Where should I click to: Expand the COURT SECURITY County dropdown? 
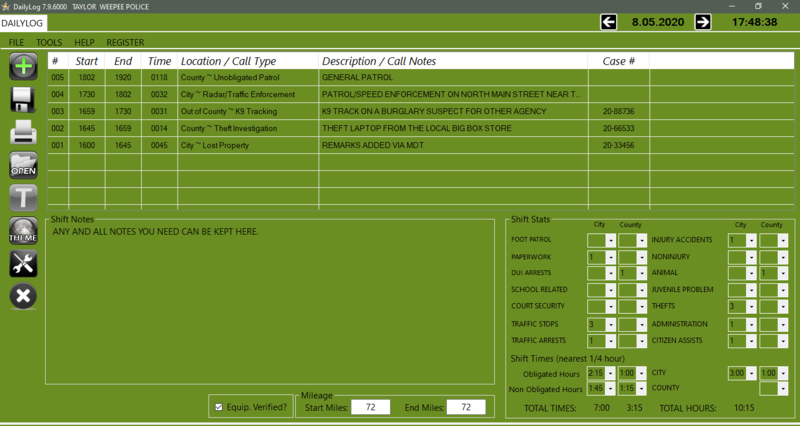(x=642, y=307)
